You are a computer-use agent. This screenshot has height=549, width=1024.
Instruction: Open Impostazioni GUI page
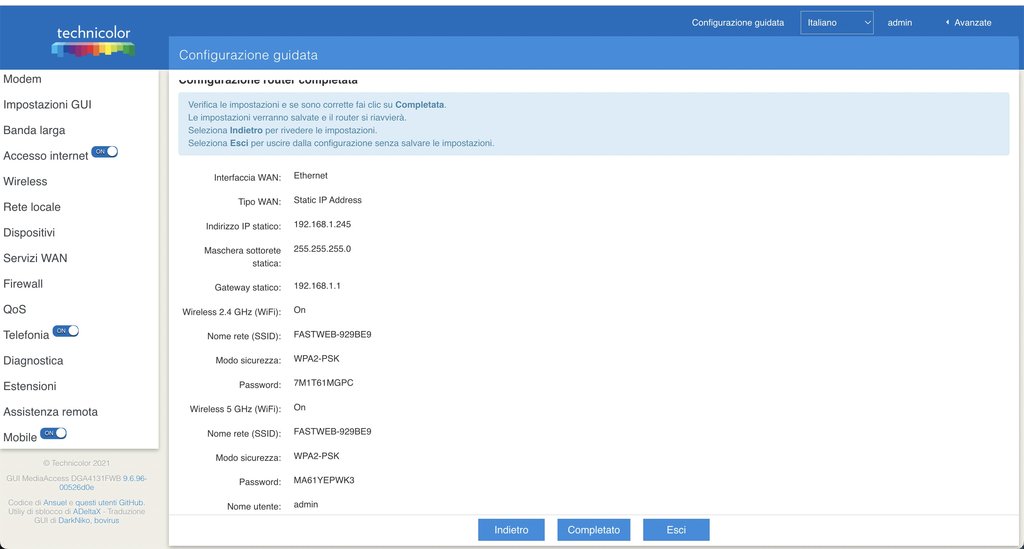(47, 104)
